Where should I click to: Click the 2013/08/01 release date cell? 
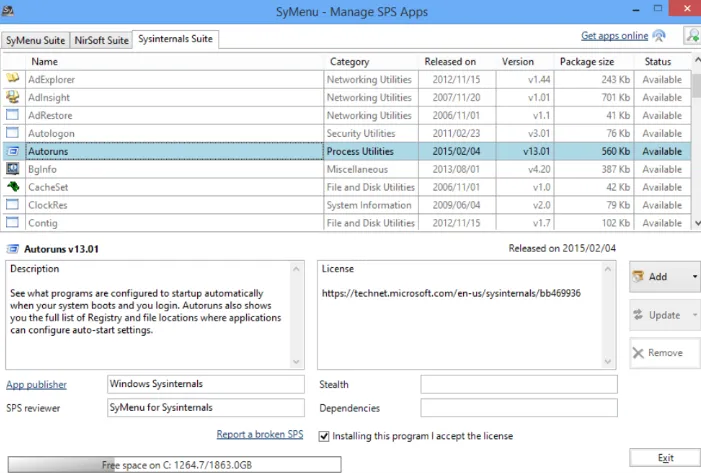[x=456, y=169]
